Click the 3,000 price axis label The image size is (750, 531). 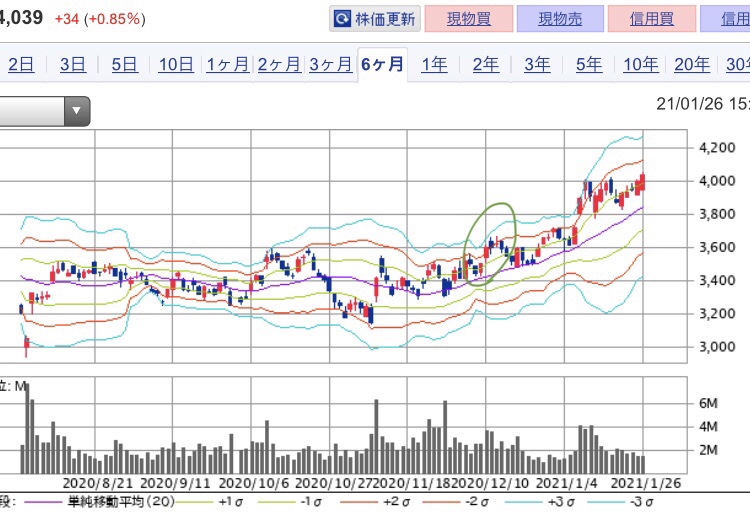[x=717, y=347]
